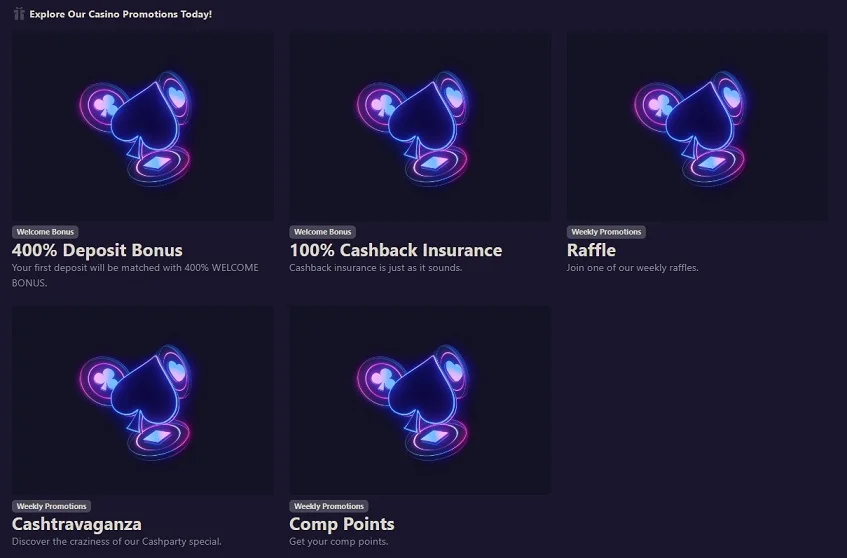Click the spade image above 400% Deposit Bonus
Image resolution: width=847 pixels, height=558 pixels.
click(142, 127)
